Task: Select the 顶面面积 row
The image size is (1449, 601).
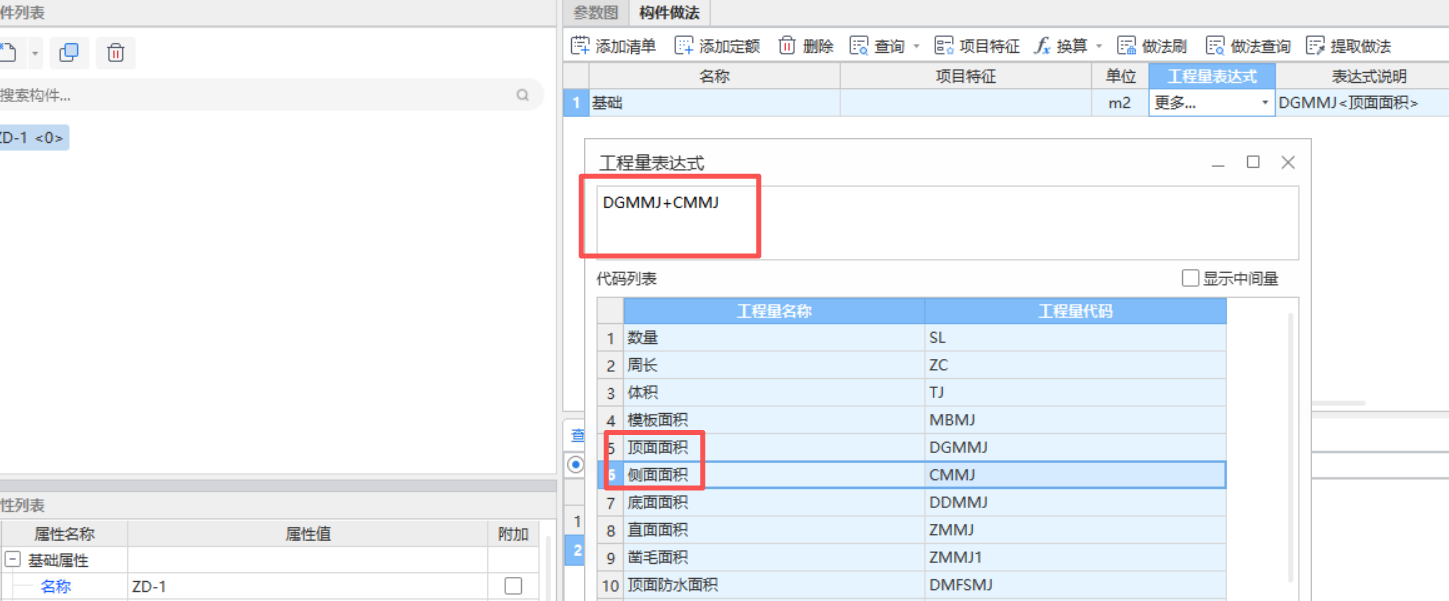Action: coord(912,447)
